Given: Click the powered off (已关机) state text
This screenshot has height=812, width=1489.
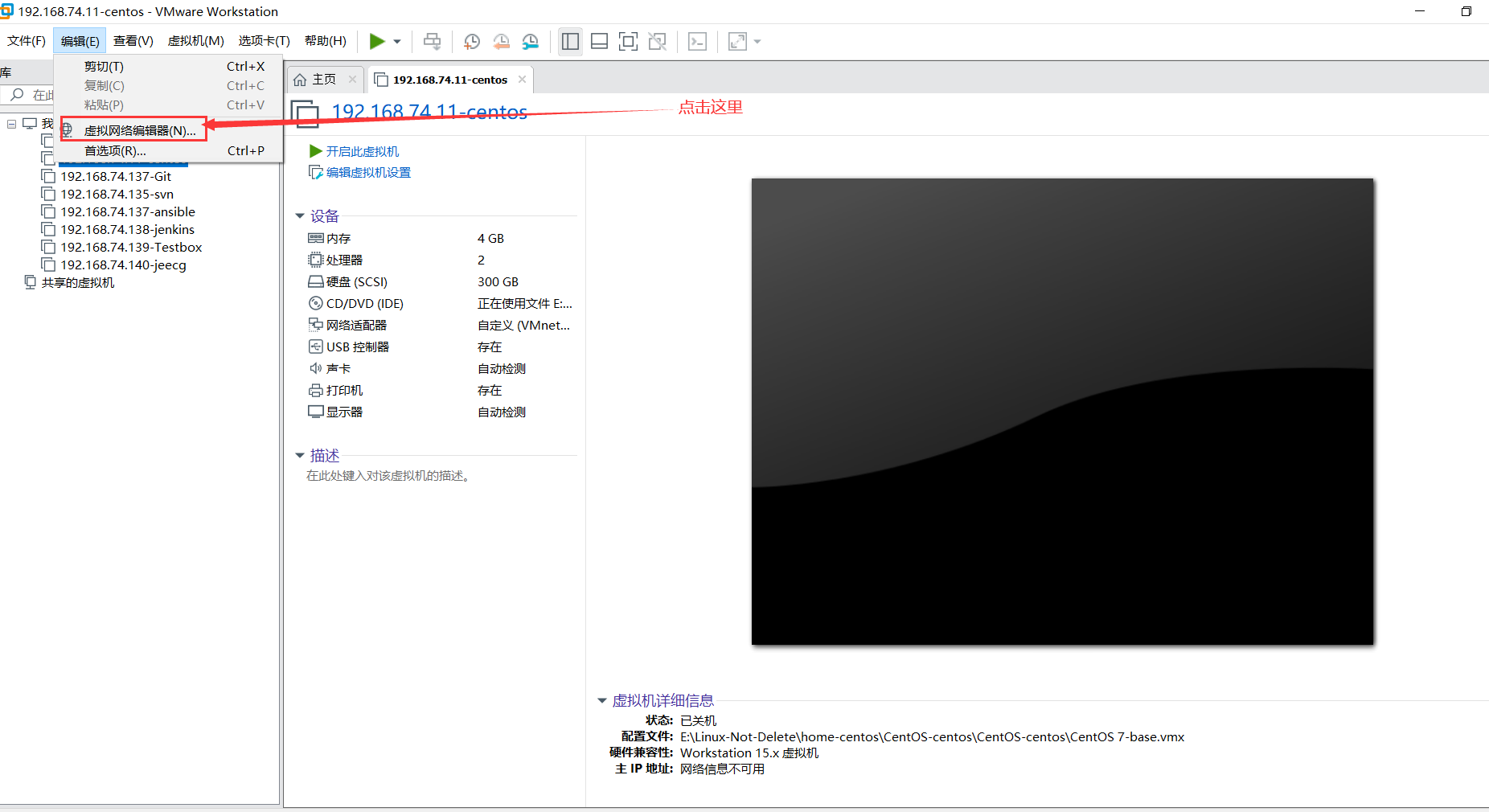Looking at the screenshot, I should [x=698, y=720].
